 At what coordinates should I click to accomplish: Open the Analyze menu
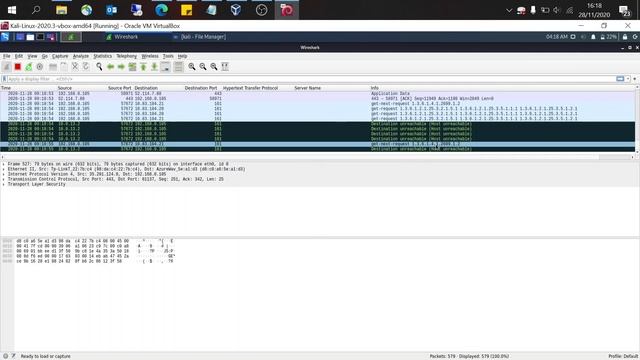click(80, 56)
